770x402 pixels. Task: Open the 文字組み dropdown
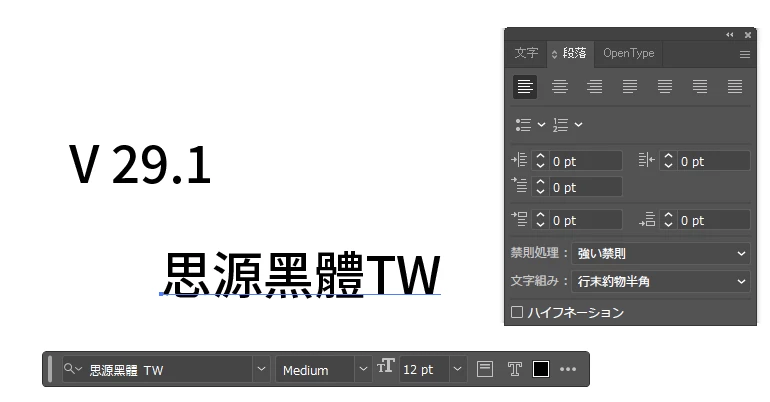tap(660, 281)
